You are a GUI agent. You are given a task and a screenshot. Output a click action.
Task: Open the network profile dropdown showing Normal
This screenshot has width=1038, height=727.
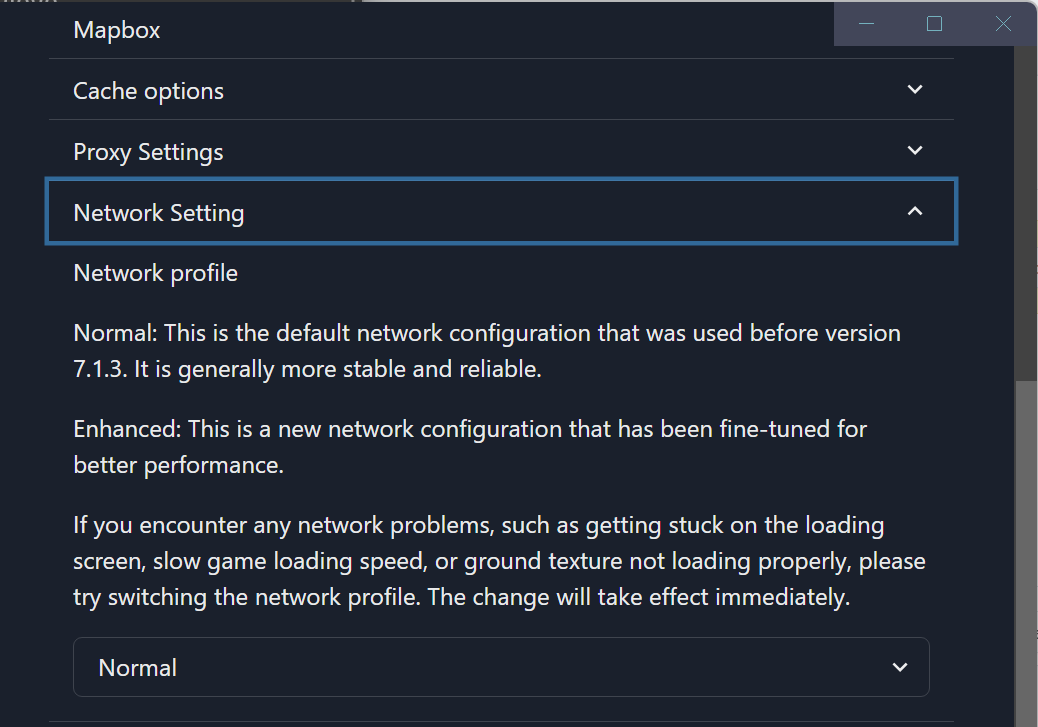[x=500, y=666]
